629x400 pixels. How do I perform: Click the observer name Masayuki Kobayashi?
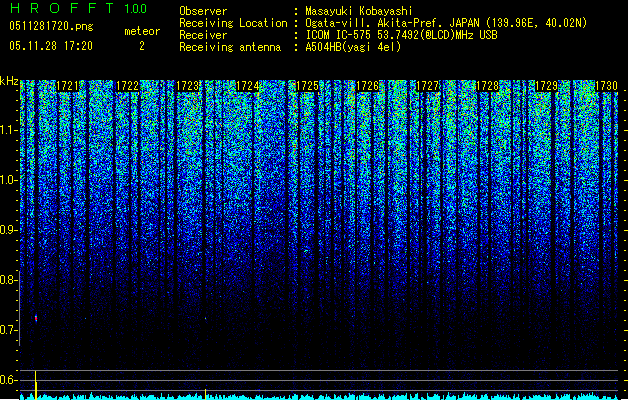point(359,11)
